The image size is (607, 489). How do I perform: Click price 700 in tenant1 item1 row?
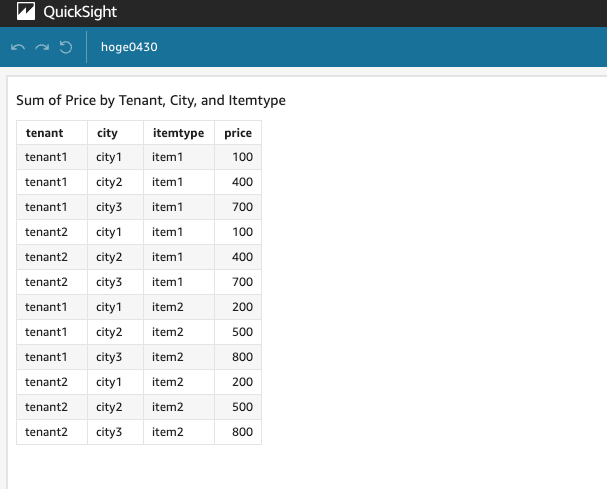click(x=242, y=207)
